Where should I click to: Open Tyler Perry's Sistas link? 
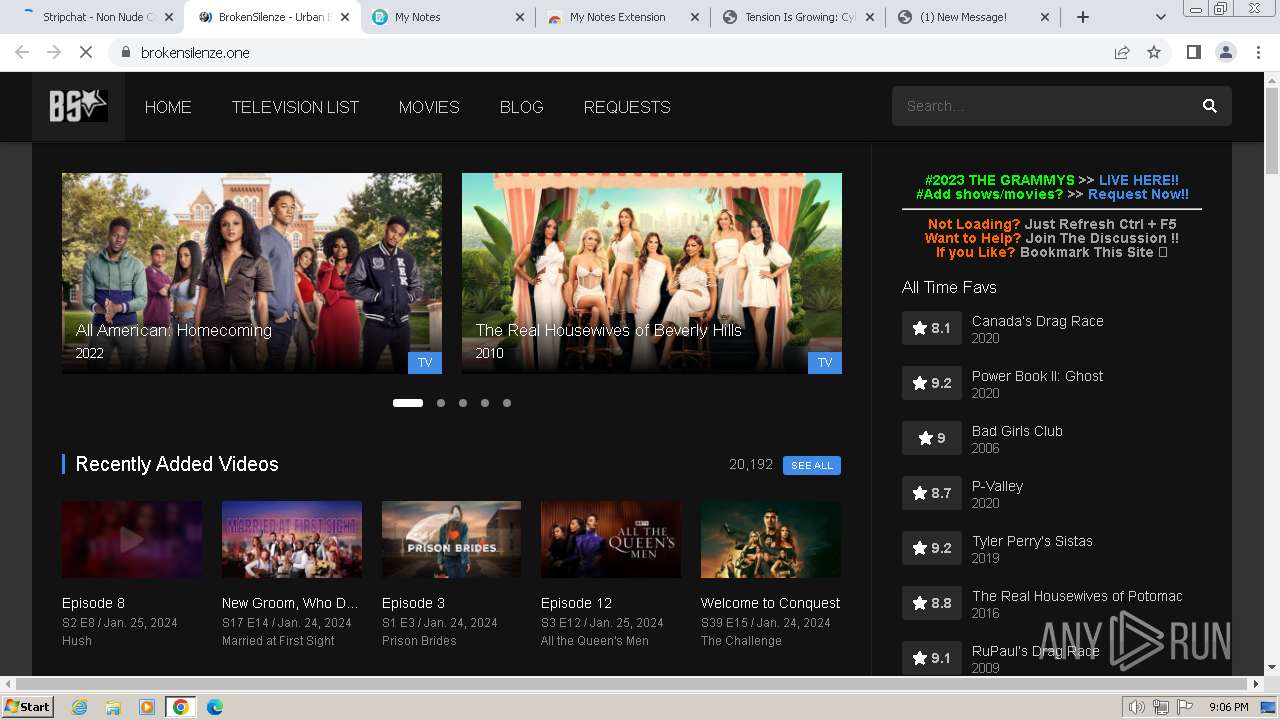1032,541
